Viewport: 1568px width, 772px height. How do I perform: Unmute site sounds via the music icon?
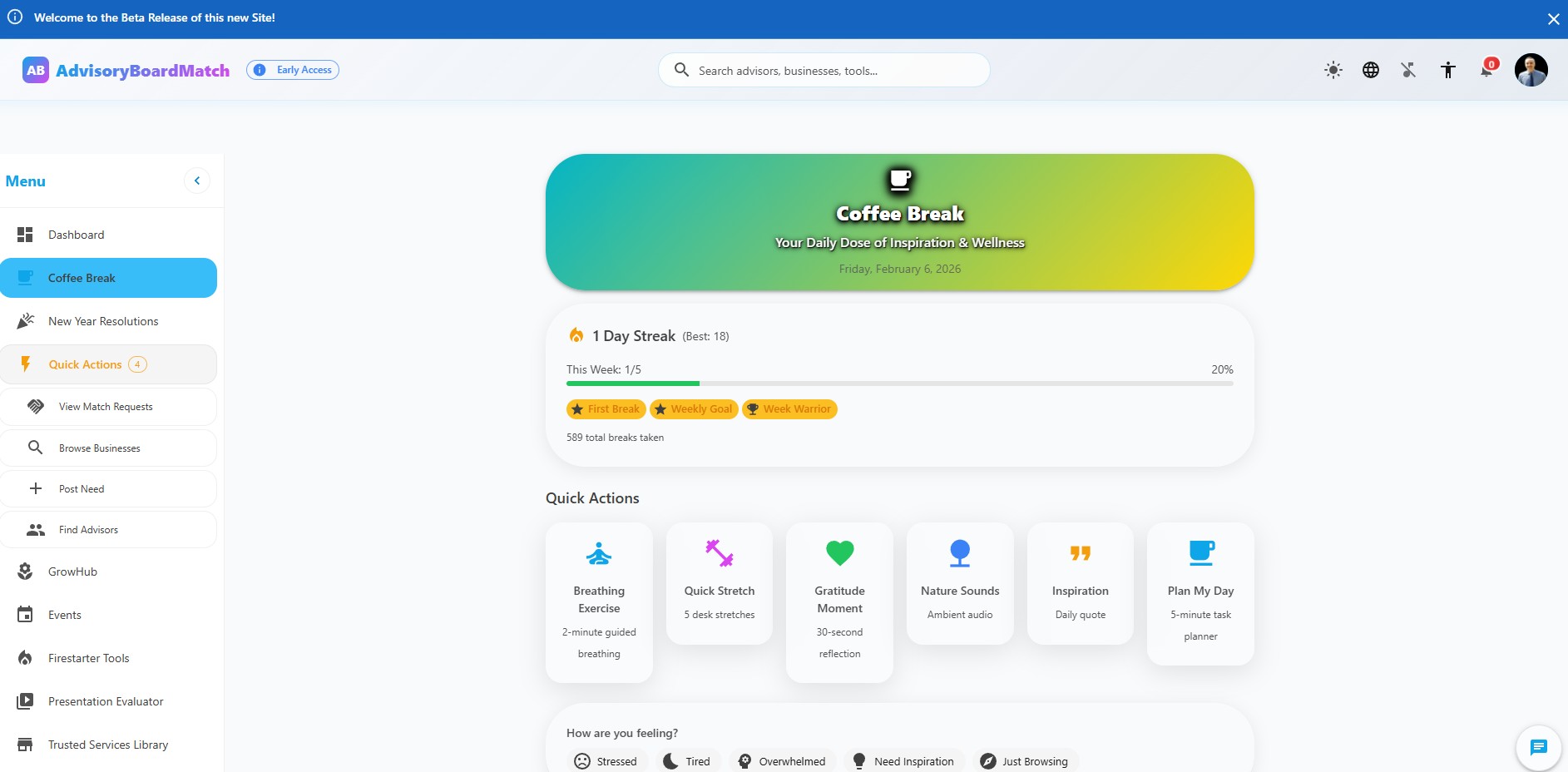(x=1409, y=70)
